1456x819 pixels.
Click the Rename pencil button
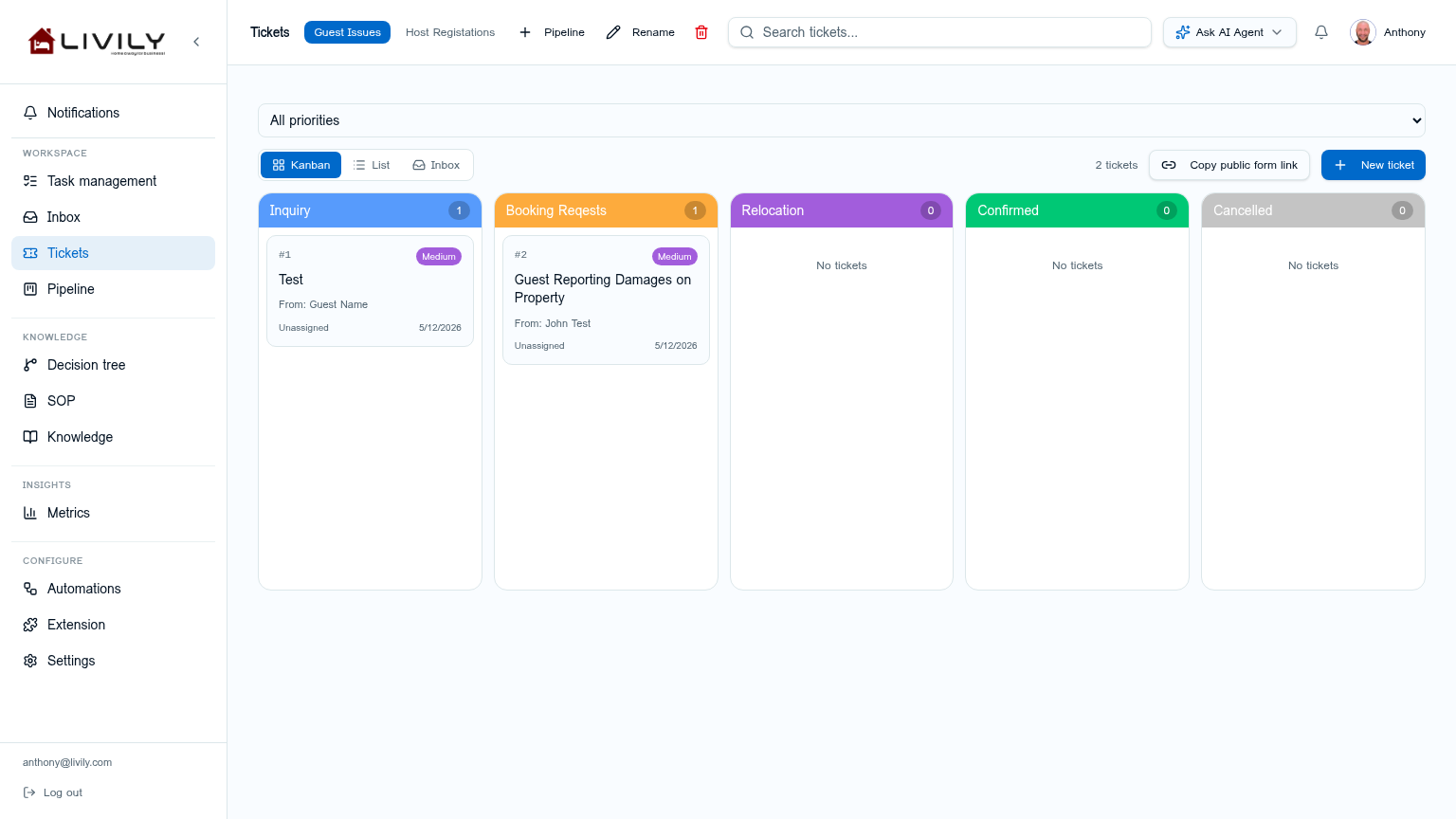point(641,32)
